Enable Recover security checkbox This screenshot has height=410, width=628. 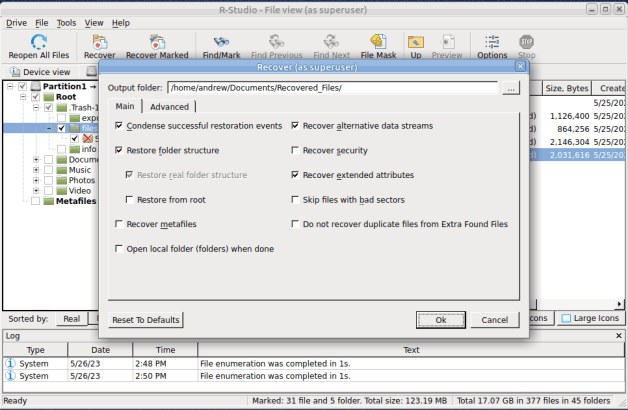coord(295,150)
